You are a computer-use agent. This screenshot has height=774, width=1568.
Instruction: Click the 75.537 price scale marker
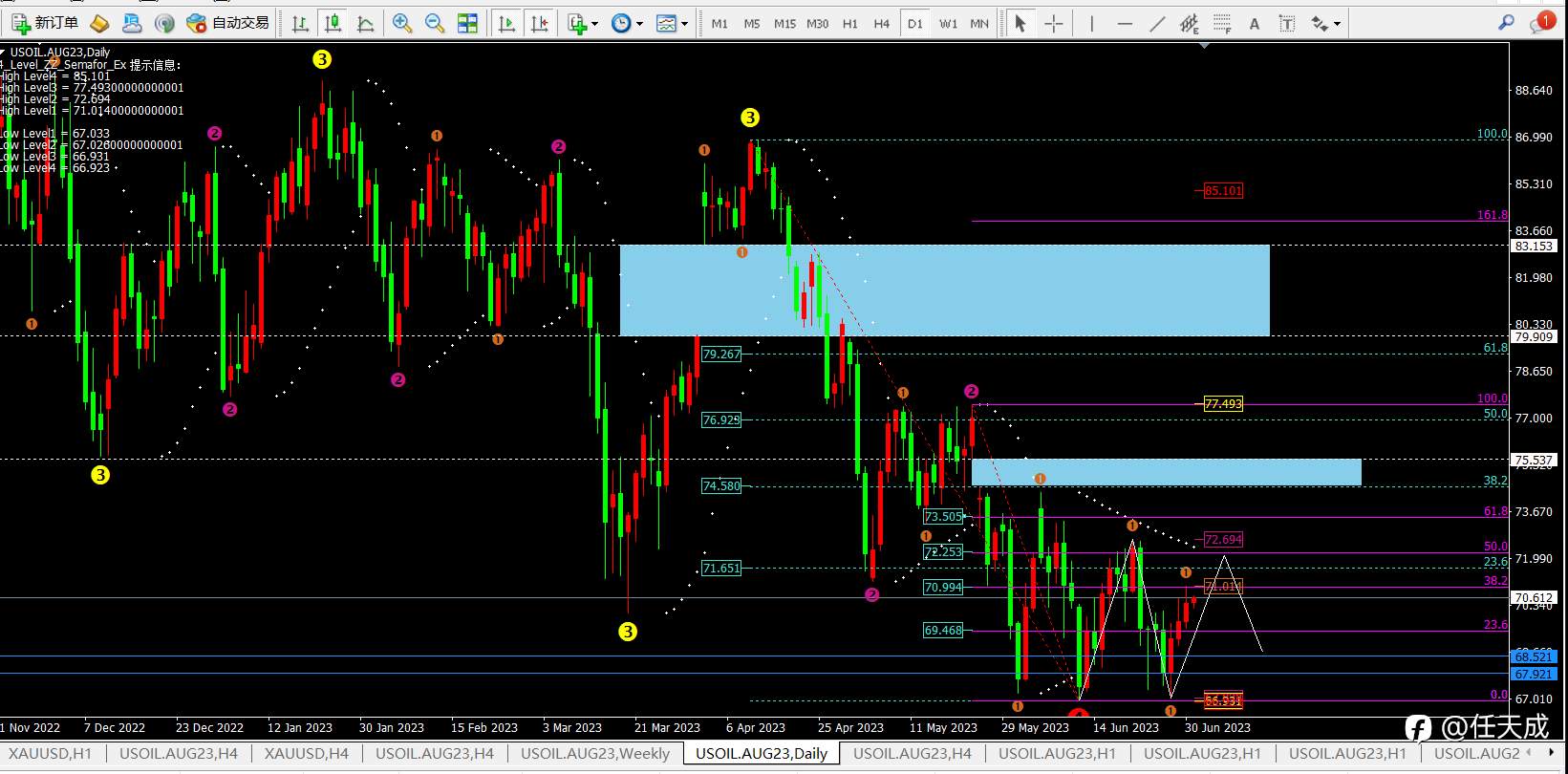[1534, 460]
